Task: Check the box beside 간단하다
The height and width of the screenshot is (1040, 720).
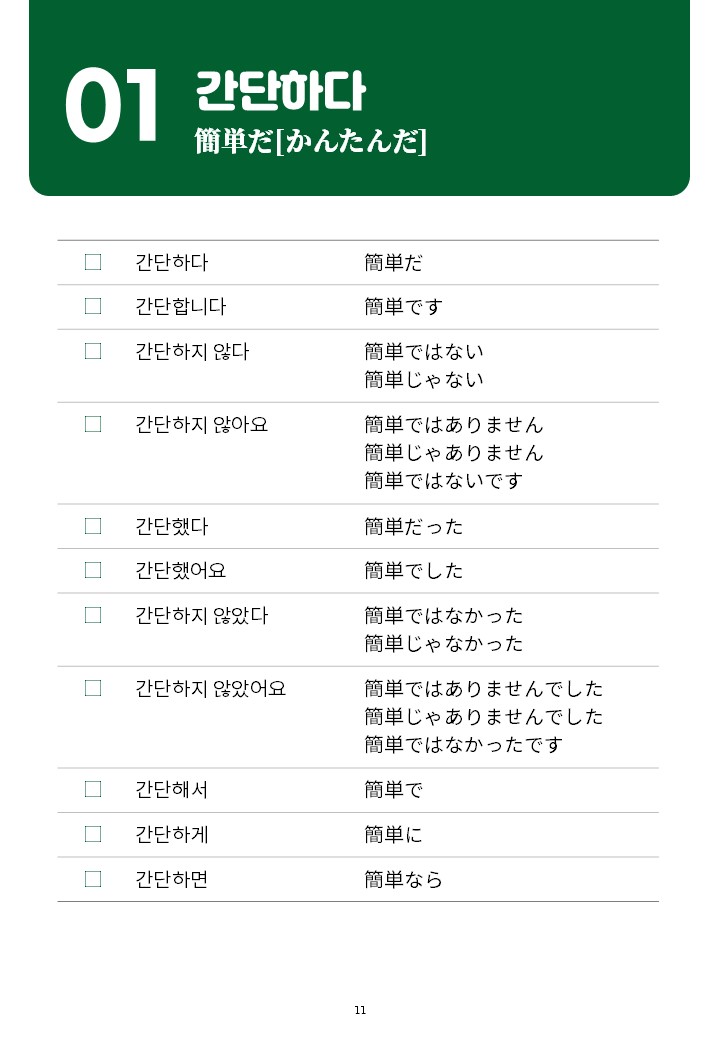Action: (93, 262)
